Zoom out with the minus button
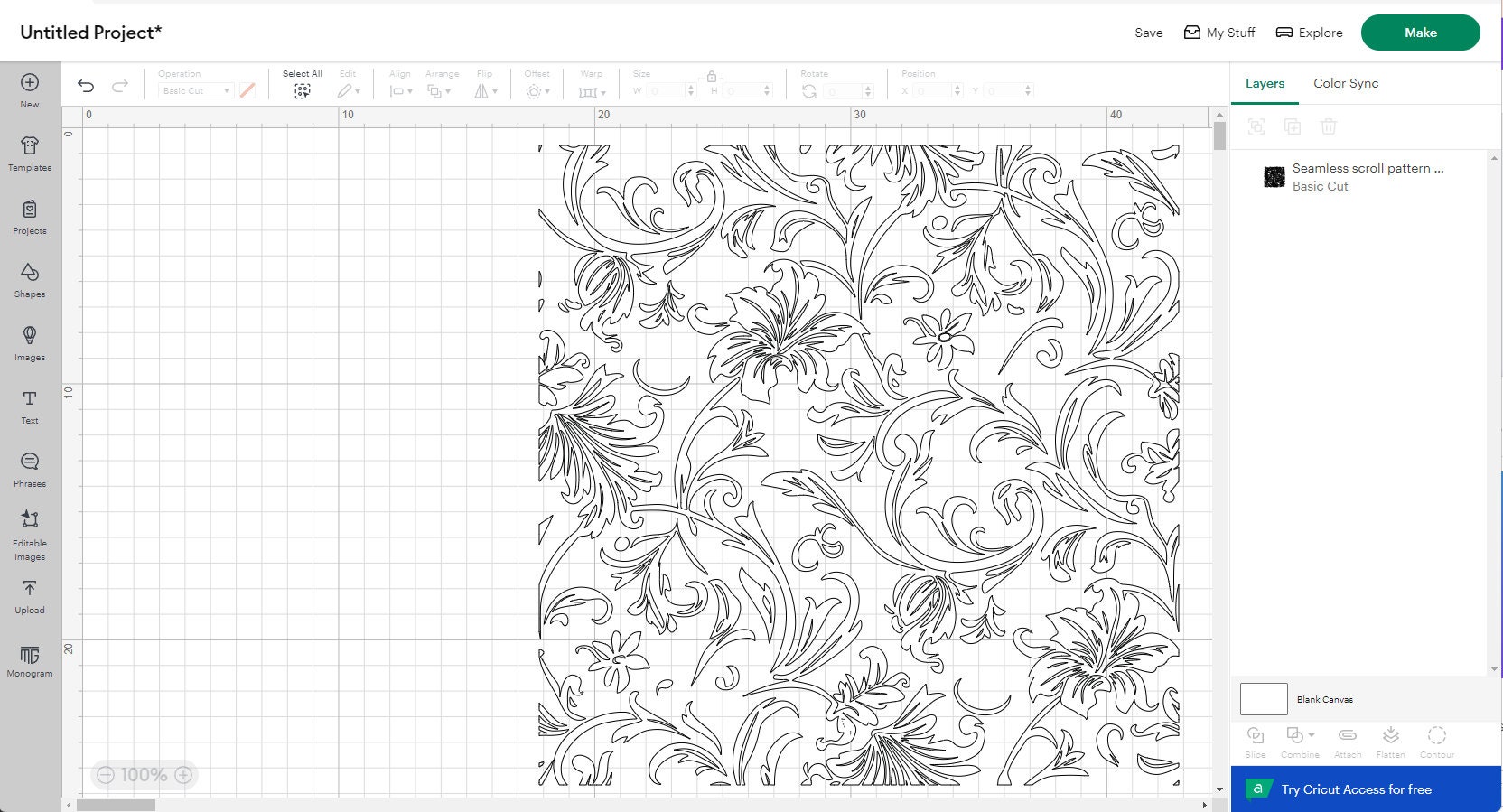The image size is (1503, 812). (x=106, y=775)
